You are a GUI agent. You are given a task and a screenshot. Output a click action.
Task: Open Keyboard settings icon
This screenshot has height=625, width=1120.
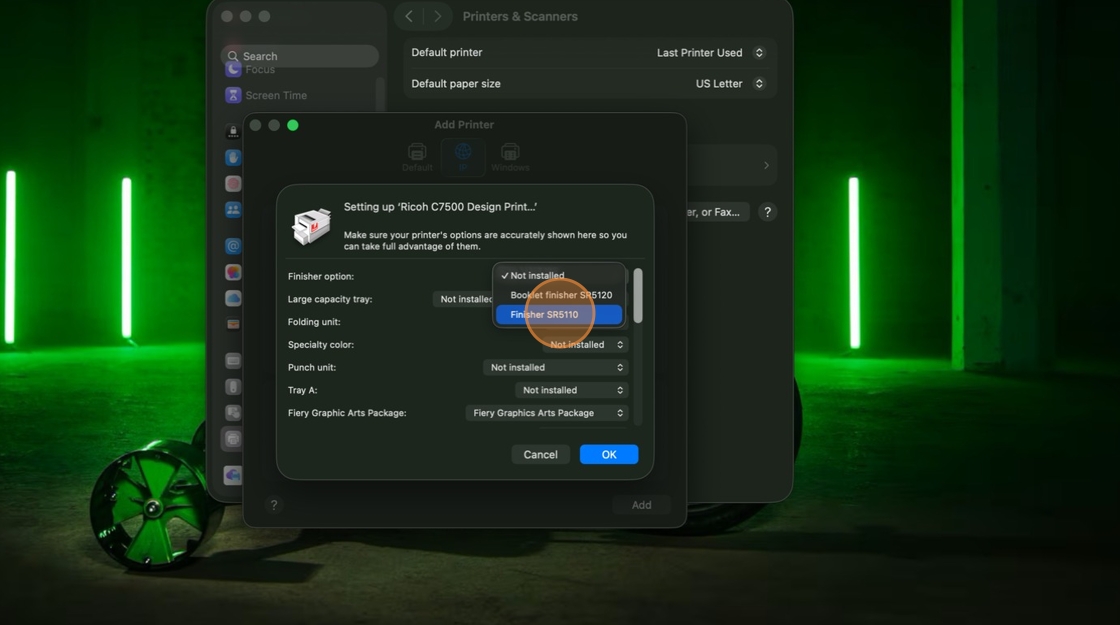click(x=233, y=361)
